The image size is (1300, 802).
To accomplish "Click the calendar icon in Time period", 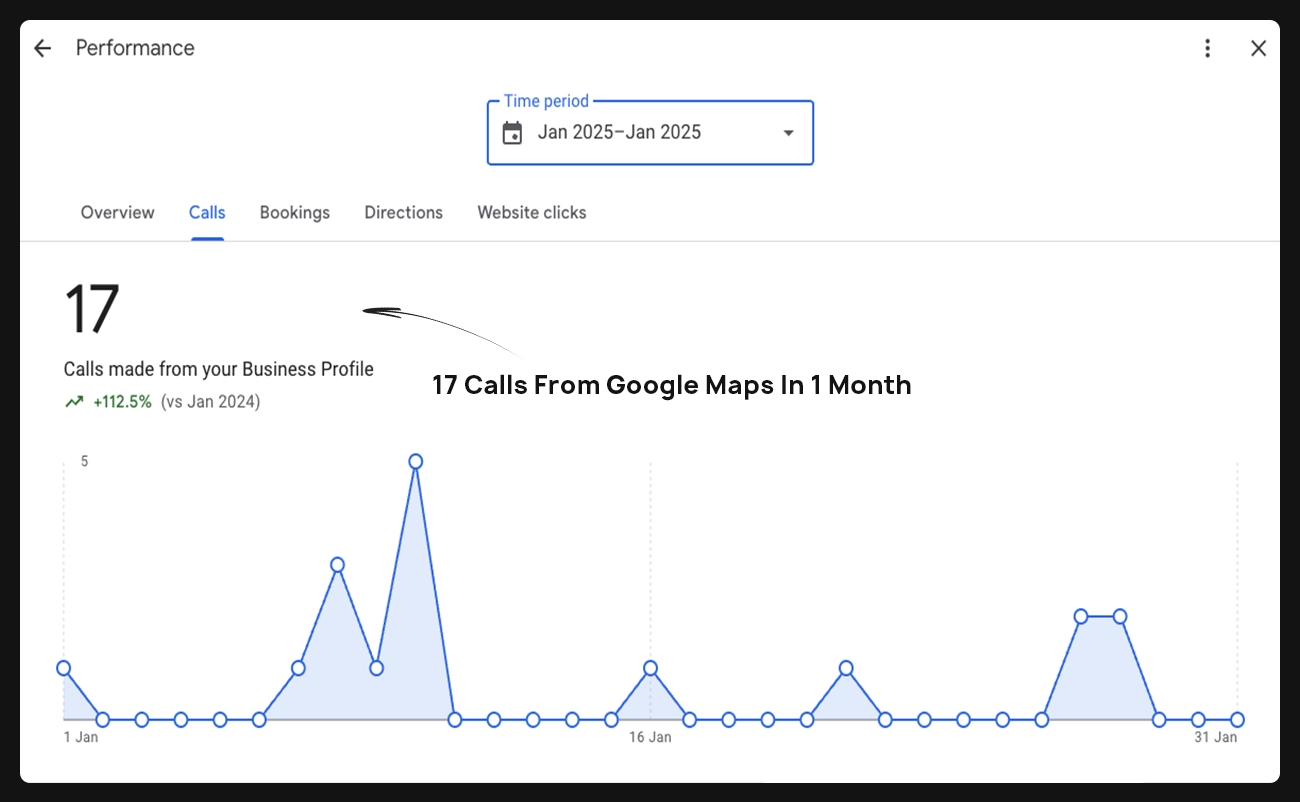I will tap(512, 133).
